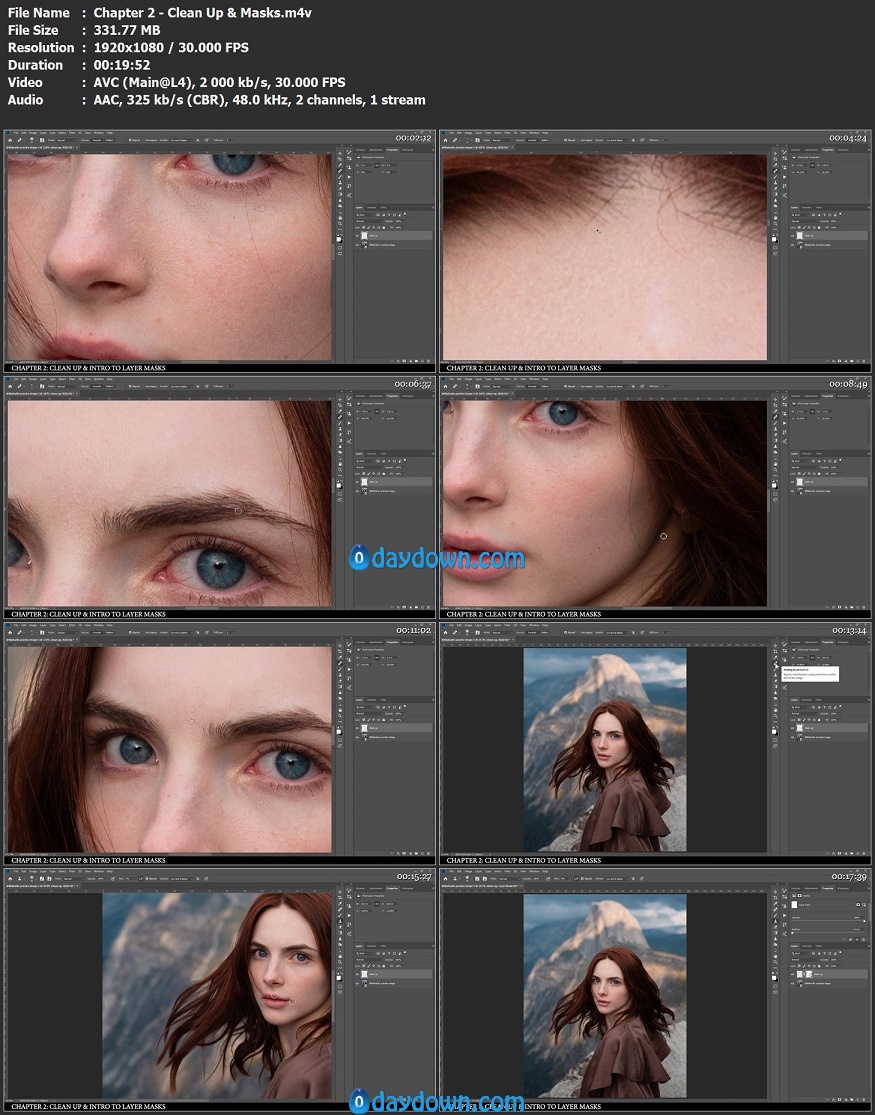Open the brush Mode dropdown in the 00:17:39 options bar

[x=509, y=879]
